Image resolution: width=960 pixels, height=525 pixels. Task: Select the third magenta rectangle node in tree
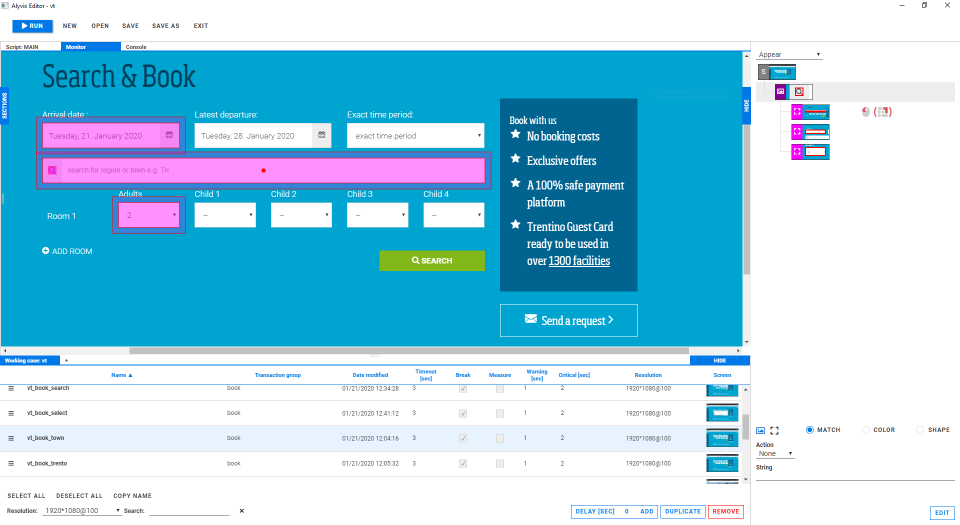(x=810, y=151)
